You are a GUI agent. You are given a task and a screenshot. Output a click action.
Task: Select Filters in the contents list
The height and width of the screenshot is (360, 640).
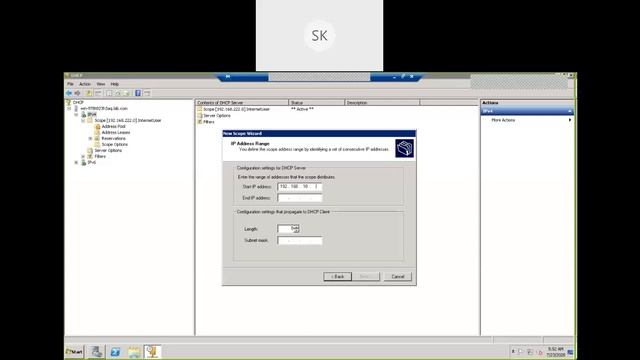[x=206, y=122]
